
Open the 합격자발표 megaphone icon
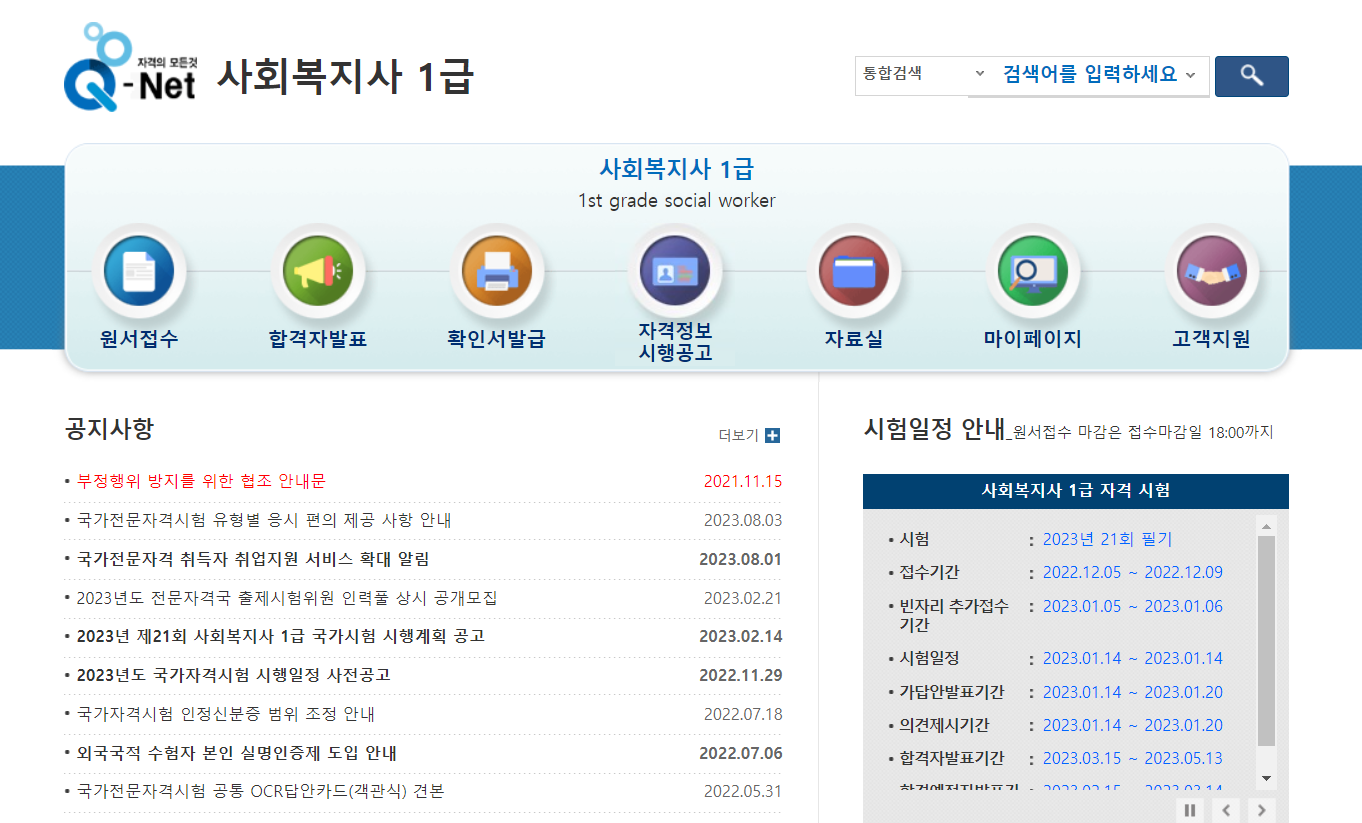pyautogui.click(x=318, y=271)
